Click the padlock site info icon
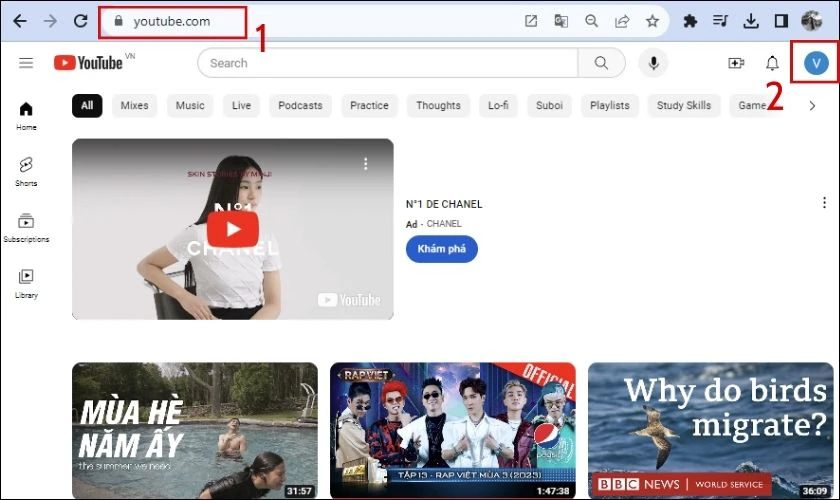The image size is (840, 500). click(x=118, y=21)
